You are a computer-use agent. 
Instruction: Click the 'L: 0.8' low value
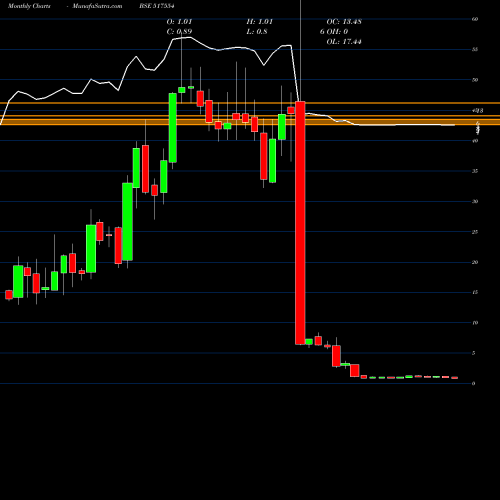(x=257, y=32)
